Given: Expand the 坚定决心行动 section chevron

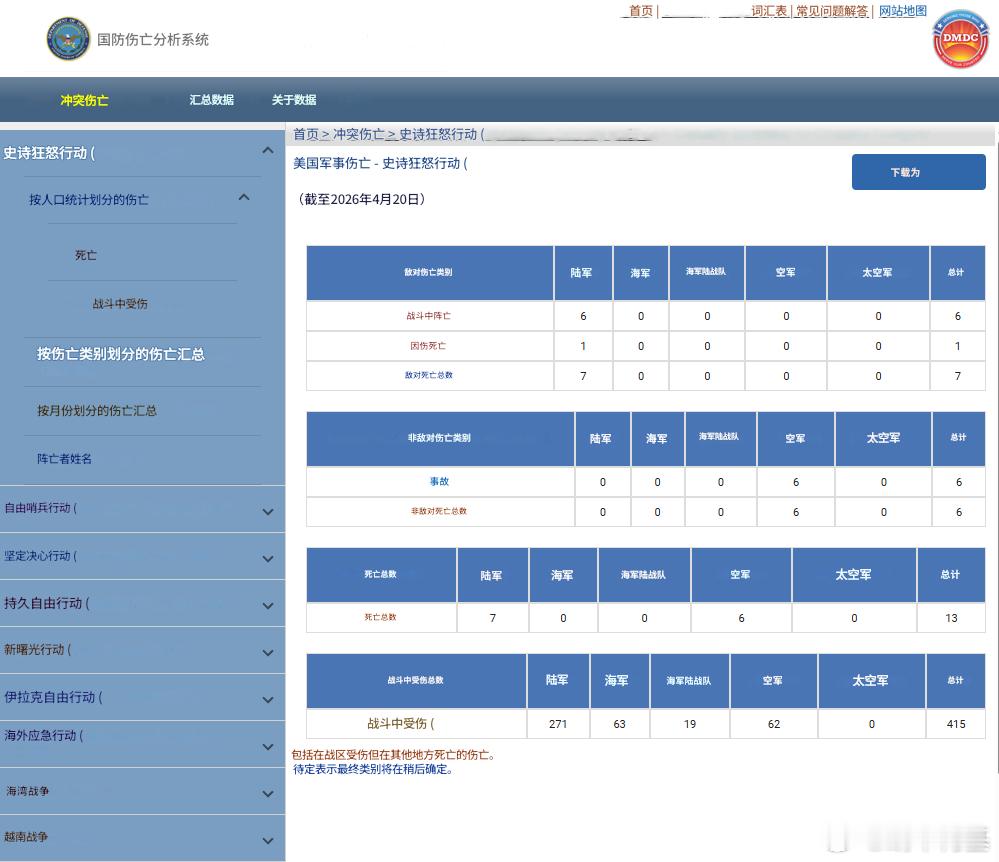Looking at the screenshot, I should pos(267,559).
